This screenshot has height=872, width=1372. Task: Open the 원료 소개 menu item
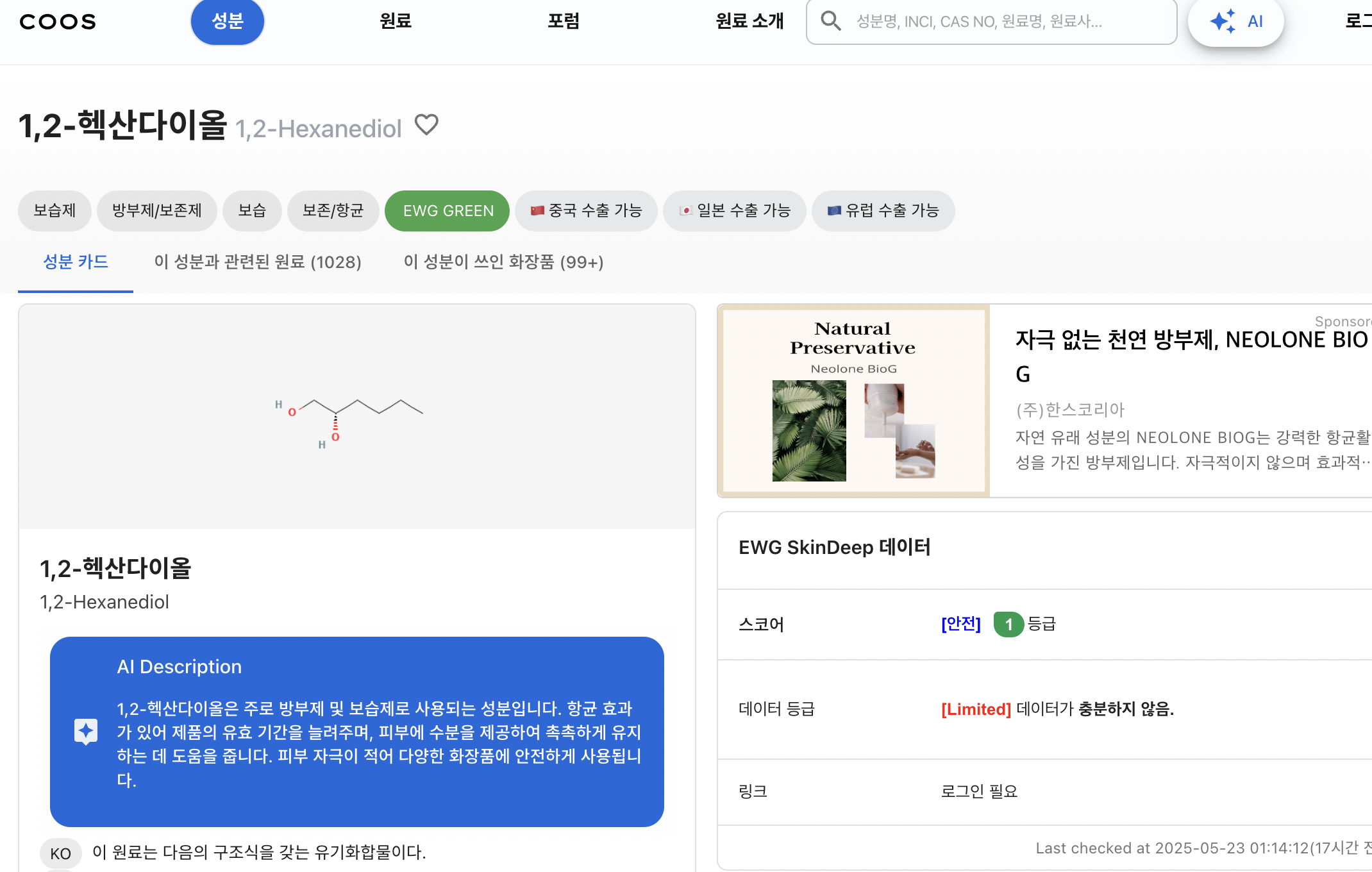749,22
